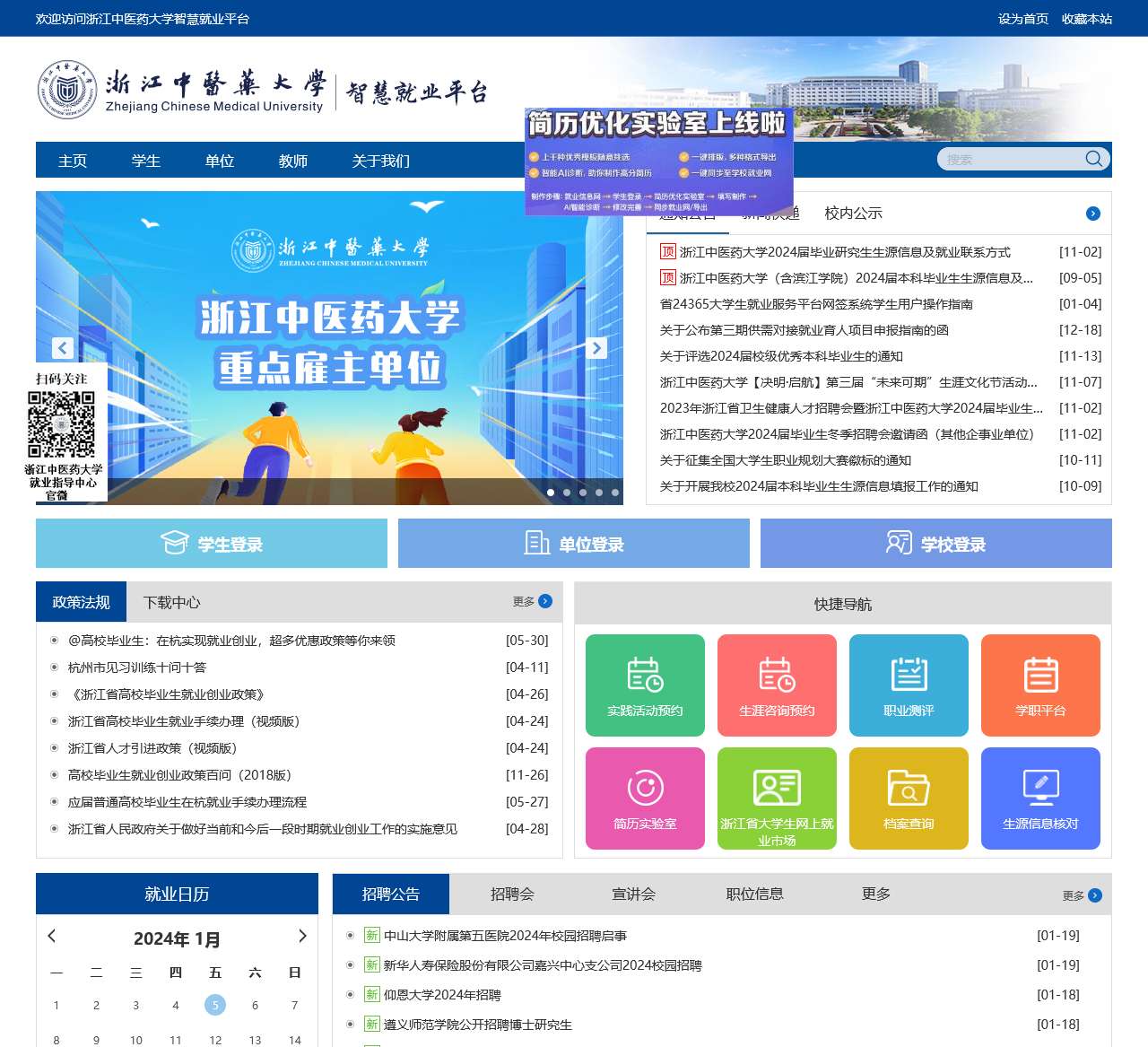The image size is (1148, 1047).
Task: Open the 单位 navigation menu
Action: pos(220,161)
